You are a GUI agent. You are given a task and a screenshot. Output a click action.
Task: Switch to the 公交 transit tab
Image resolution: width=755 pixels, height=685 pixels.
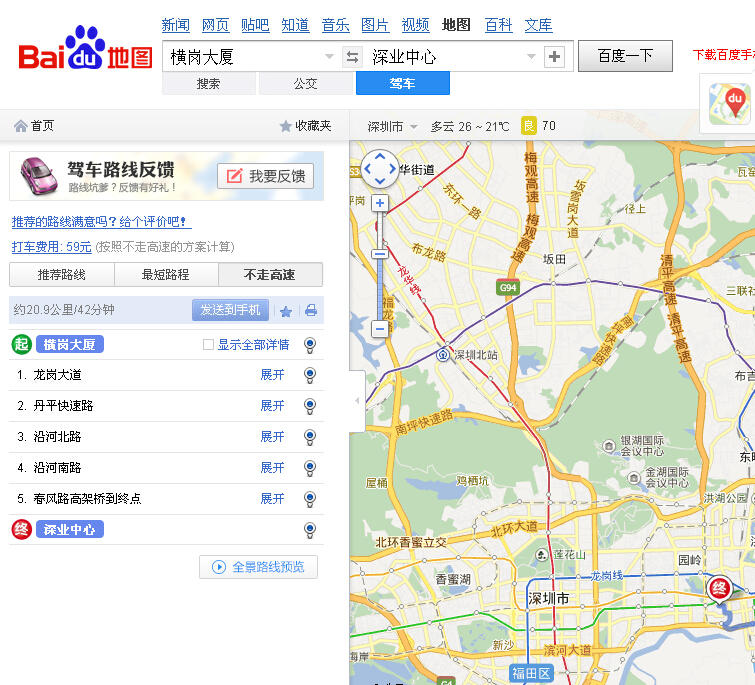point(306,84)
